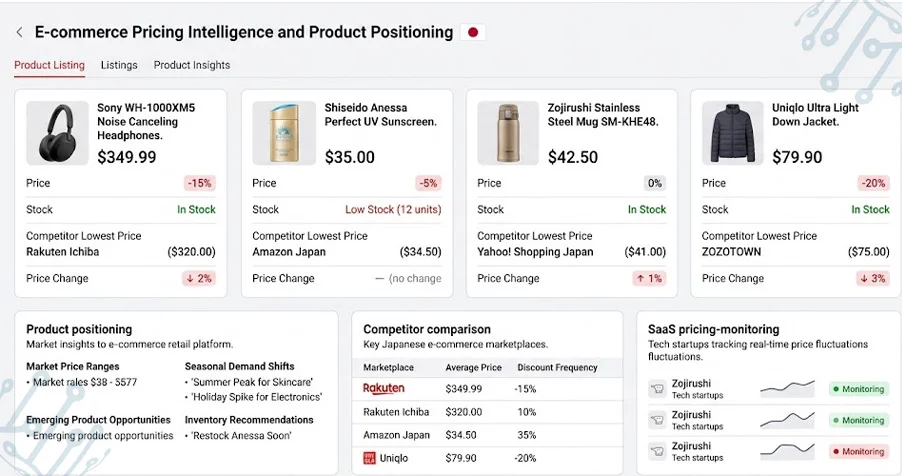Sort by the Average Price column header

coord(473,367)
